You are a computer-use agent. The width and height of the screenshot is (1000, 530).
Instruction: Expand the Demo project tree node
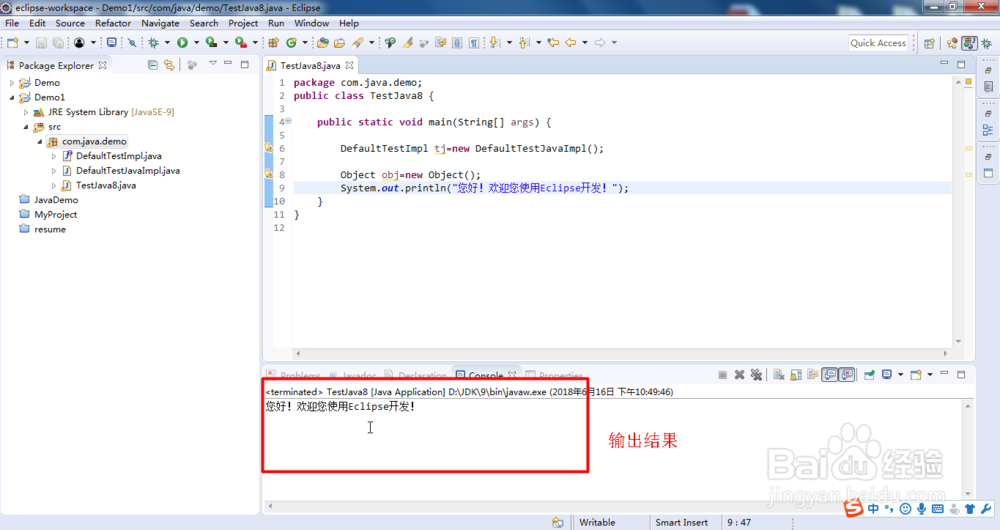pos(11,83)
